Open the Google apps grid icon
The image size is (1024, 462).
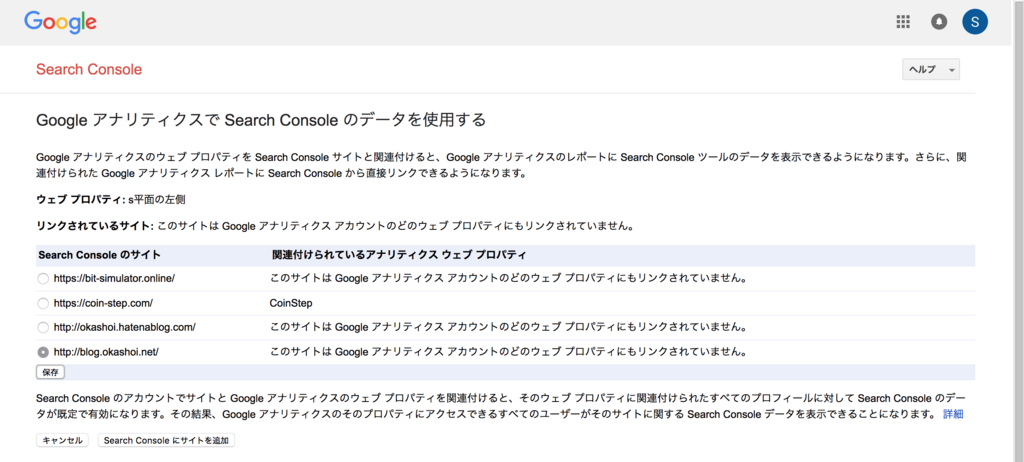(903, 22)
